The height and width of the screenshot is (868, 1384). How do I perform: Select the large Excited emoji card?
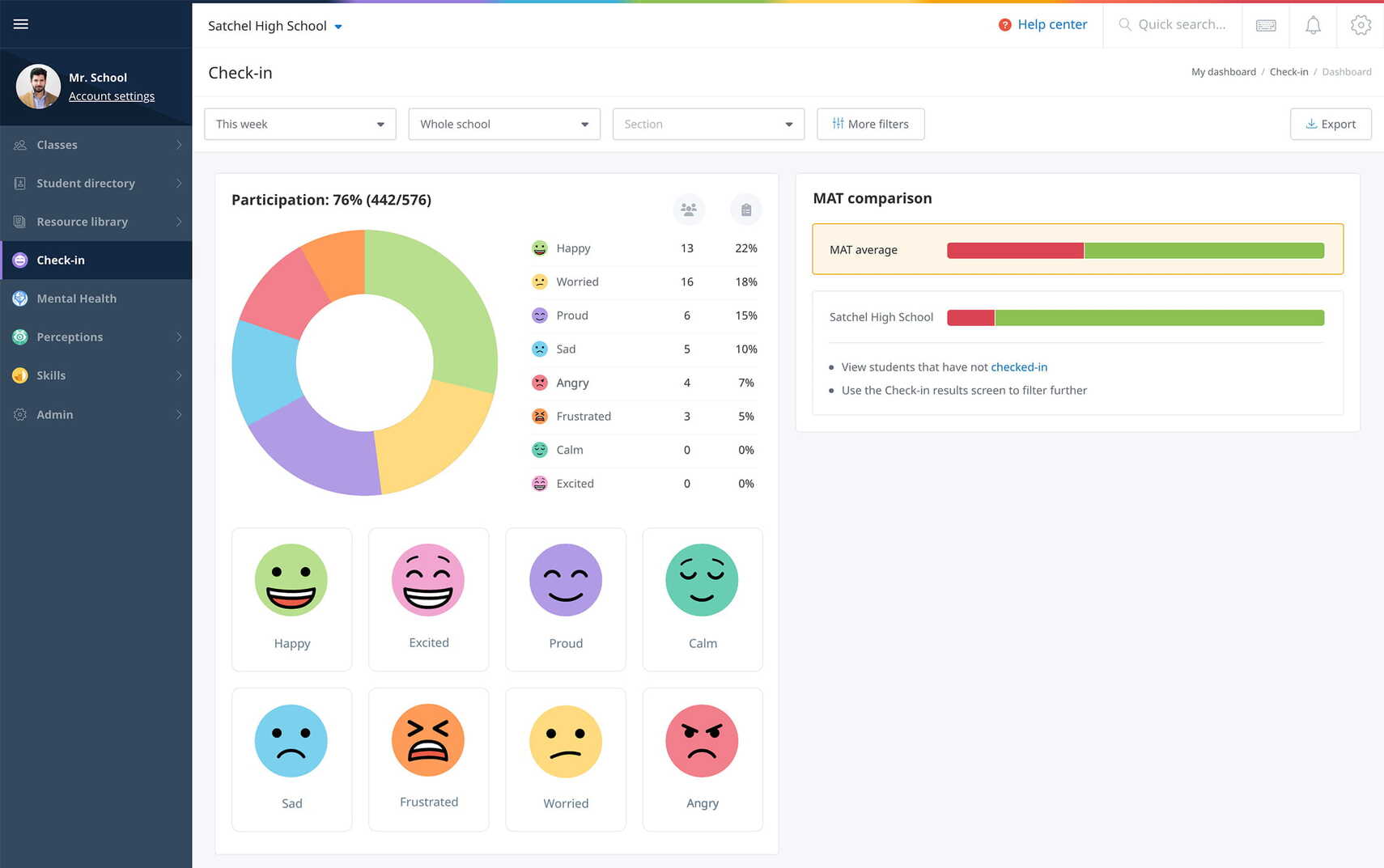coord(428,599)
